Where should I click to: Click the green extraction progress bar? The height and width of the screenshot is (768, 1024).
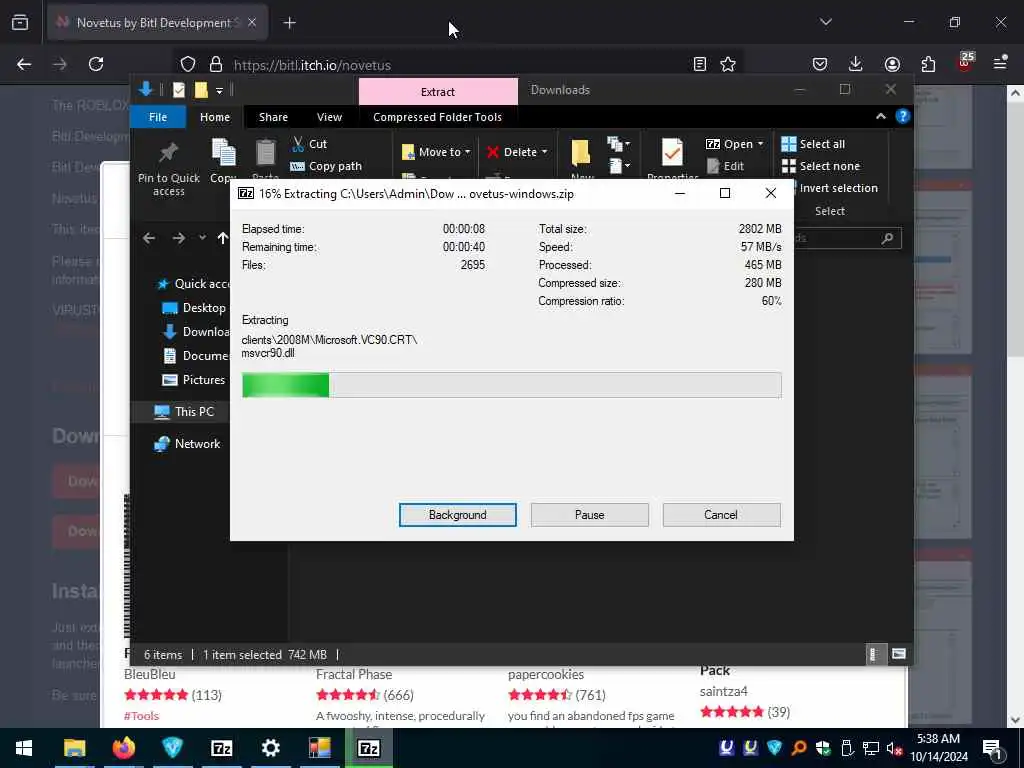click(511, 385)
